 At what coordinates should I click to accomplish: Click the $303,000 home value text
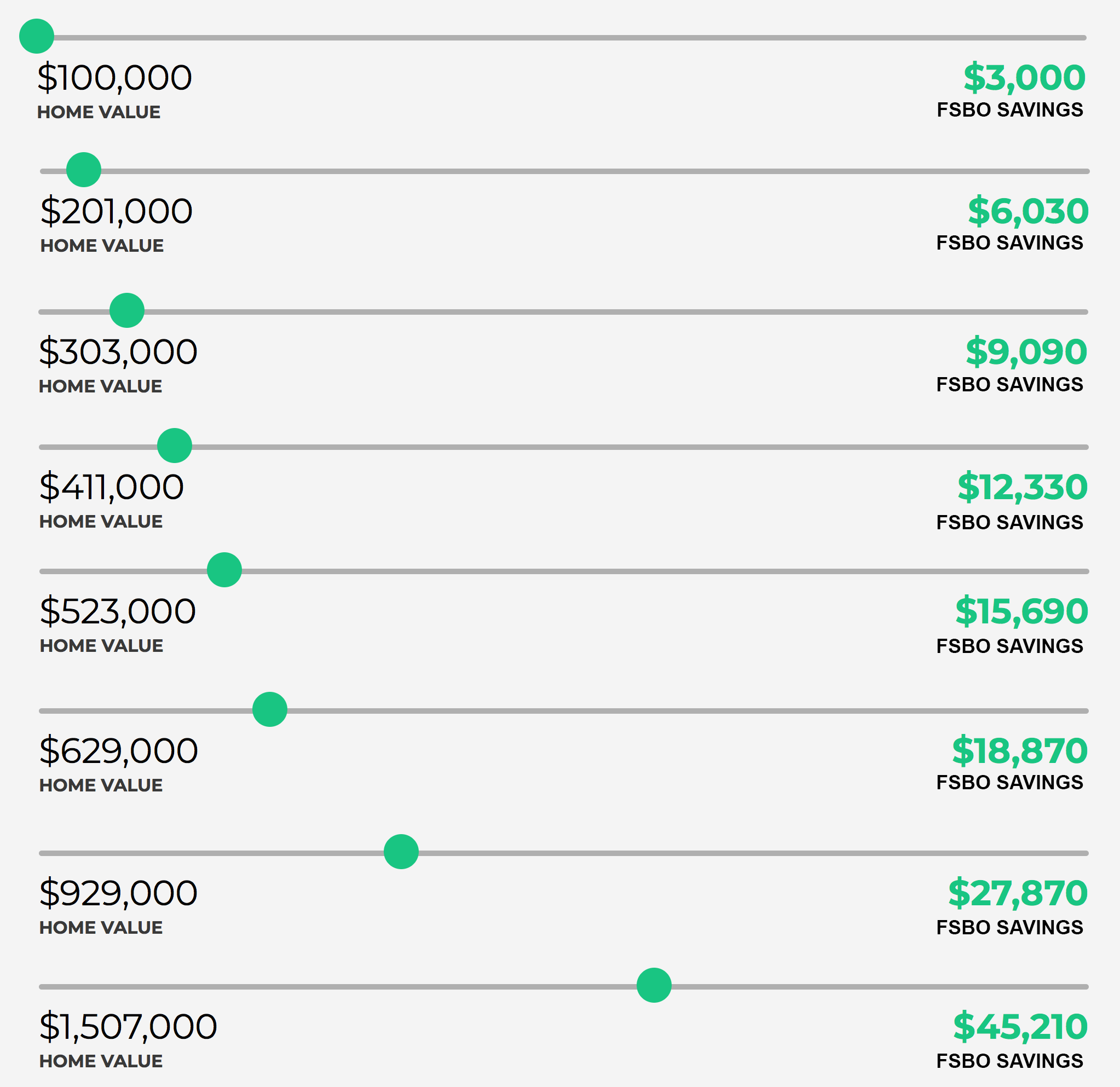click(118, 352)
